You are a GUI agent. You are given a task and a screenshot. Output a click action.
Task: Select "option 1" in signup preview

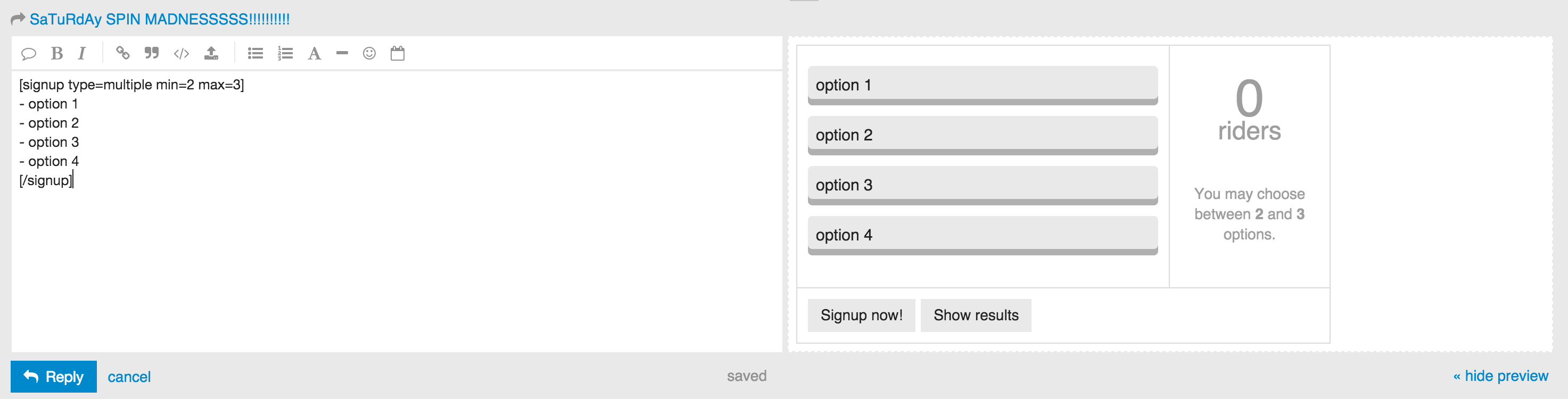(x=982, y=85)
